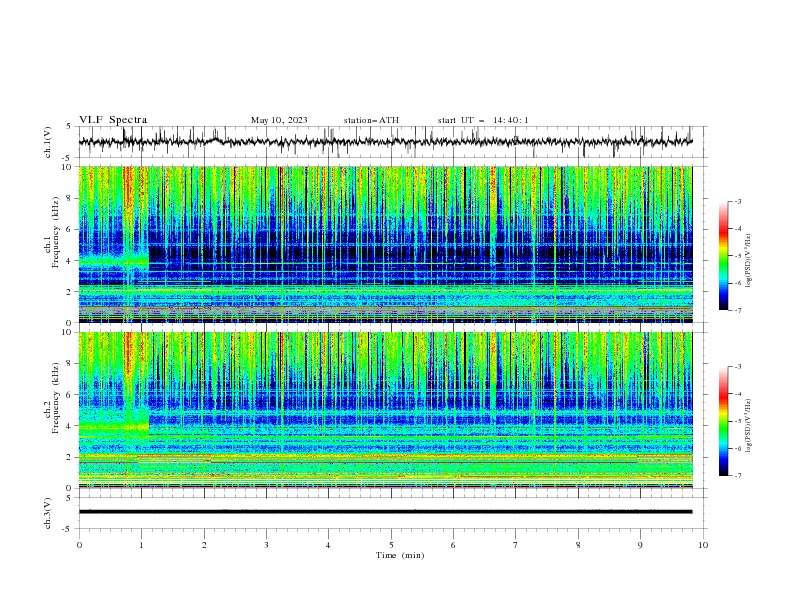Click the upper colorbar "log(PSD)(V²/Hz)" label
The width and height of the screenshot is (792, 612).
click(748, 261)
